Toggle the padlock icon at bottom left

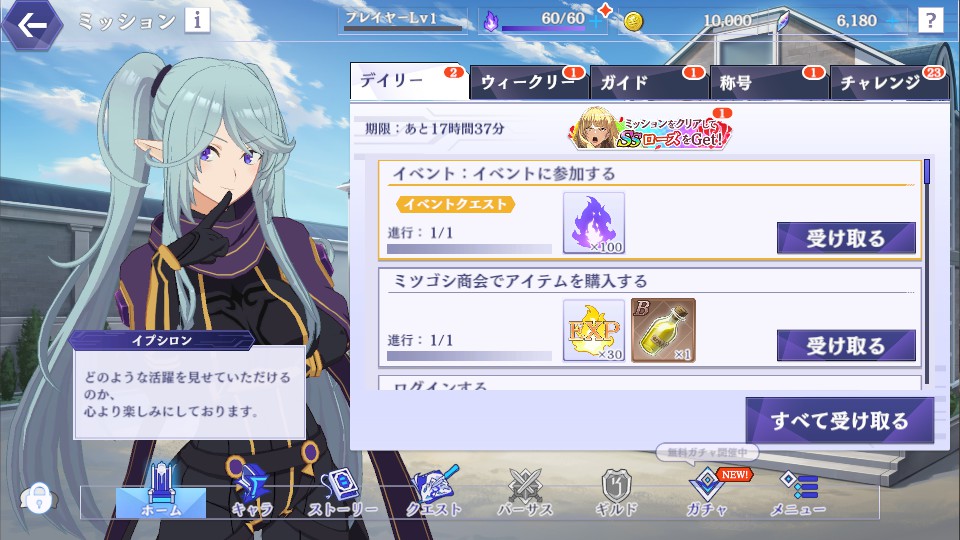(x=39, y=497)
